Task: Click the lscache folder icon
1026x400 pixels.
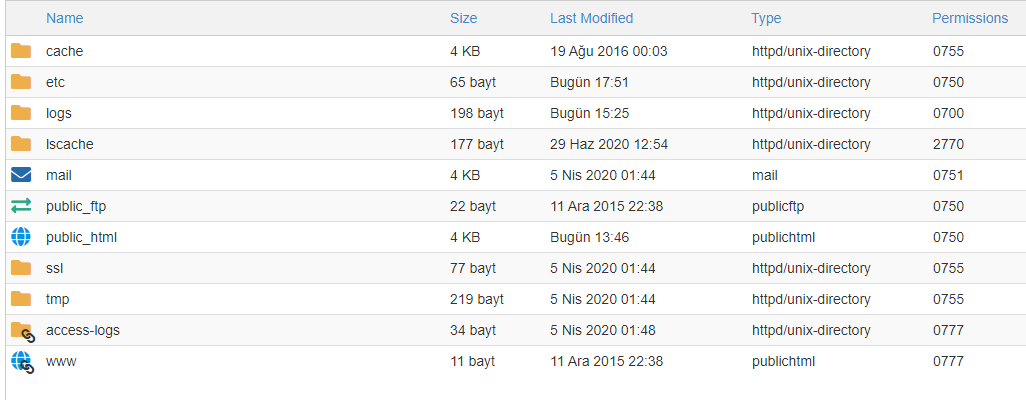Action: (21, 144)
